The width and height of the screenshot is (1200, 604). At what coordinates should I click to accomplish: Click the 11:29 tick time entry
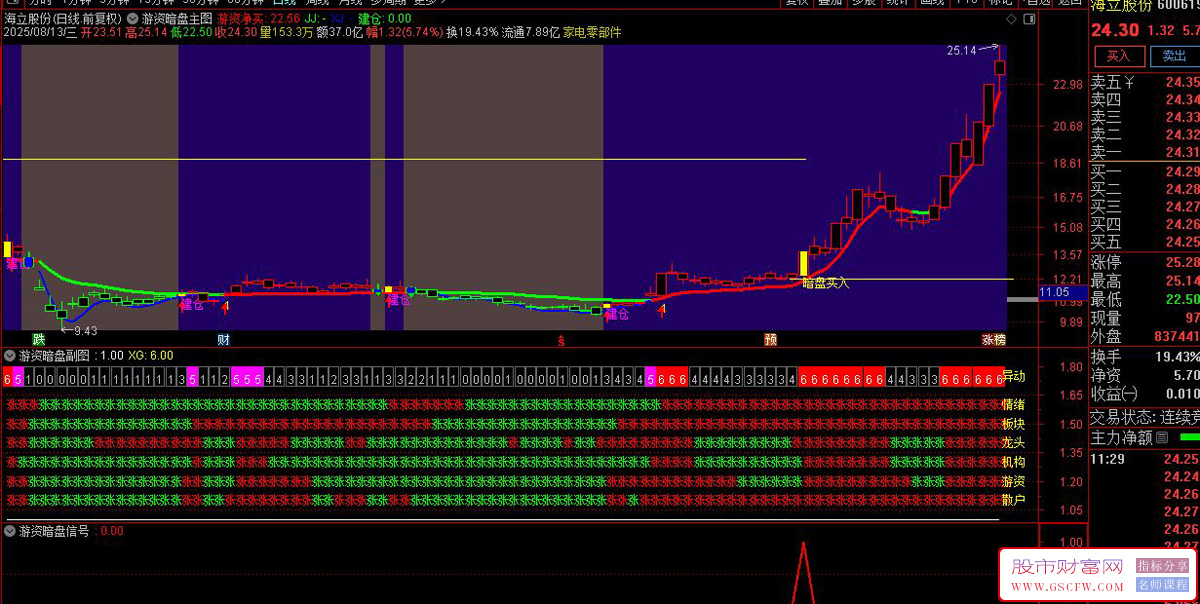pos(1105,459)
